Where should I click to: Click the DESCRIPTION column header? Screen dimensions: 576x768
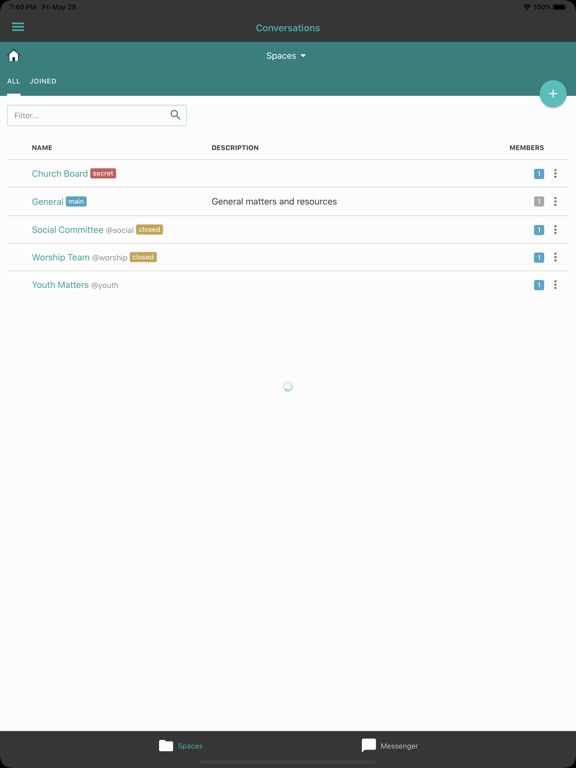pyautogui.click(x=235, y=147)
